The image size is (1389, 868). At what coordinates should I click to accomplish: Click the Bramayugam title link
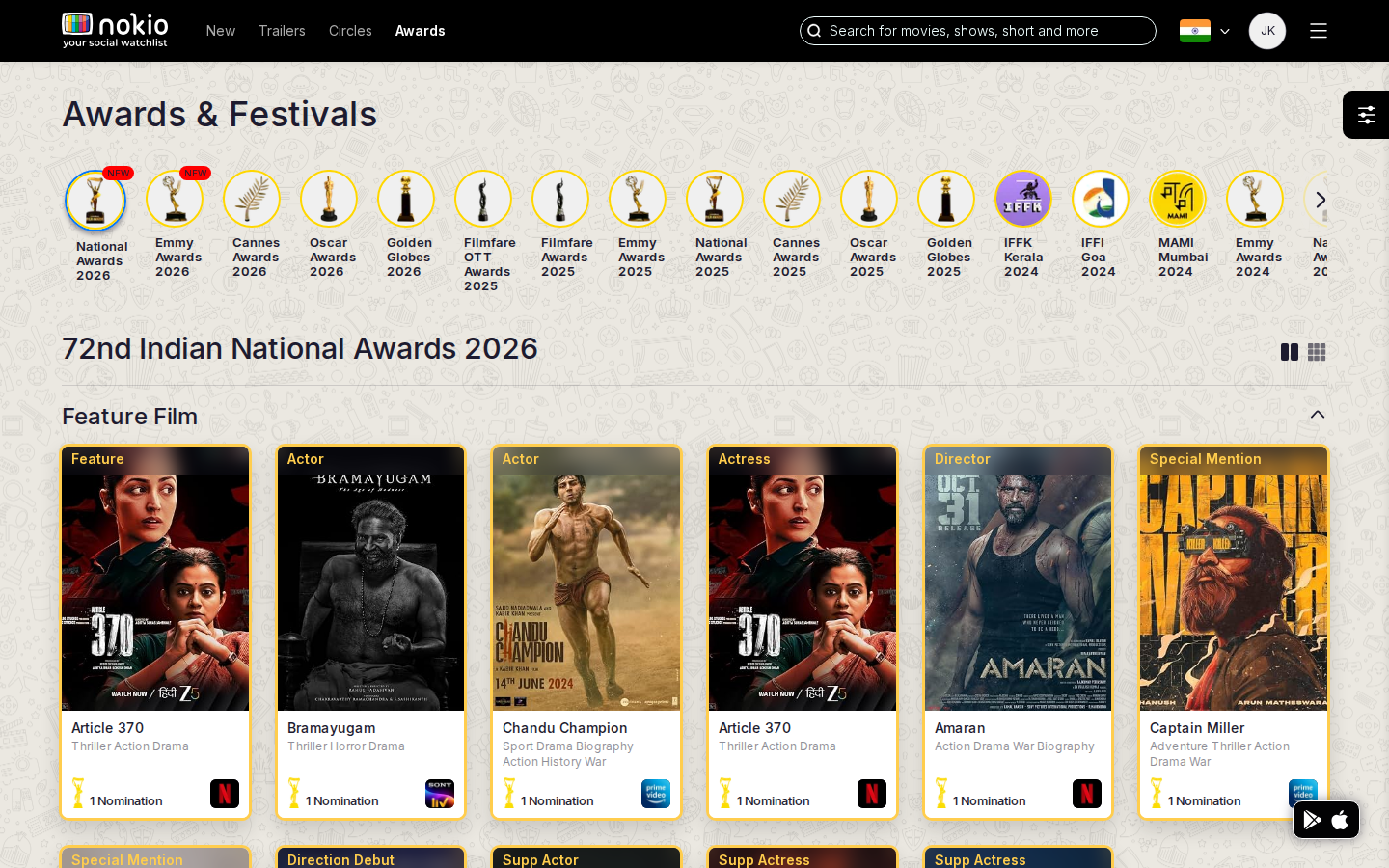pyautogui.click(x=331, y=728)
